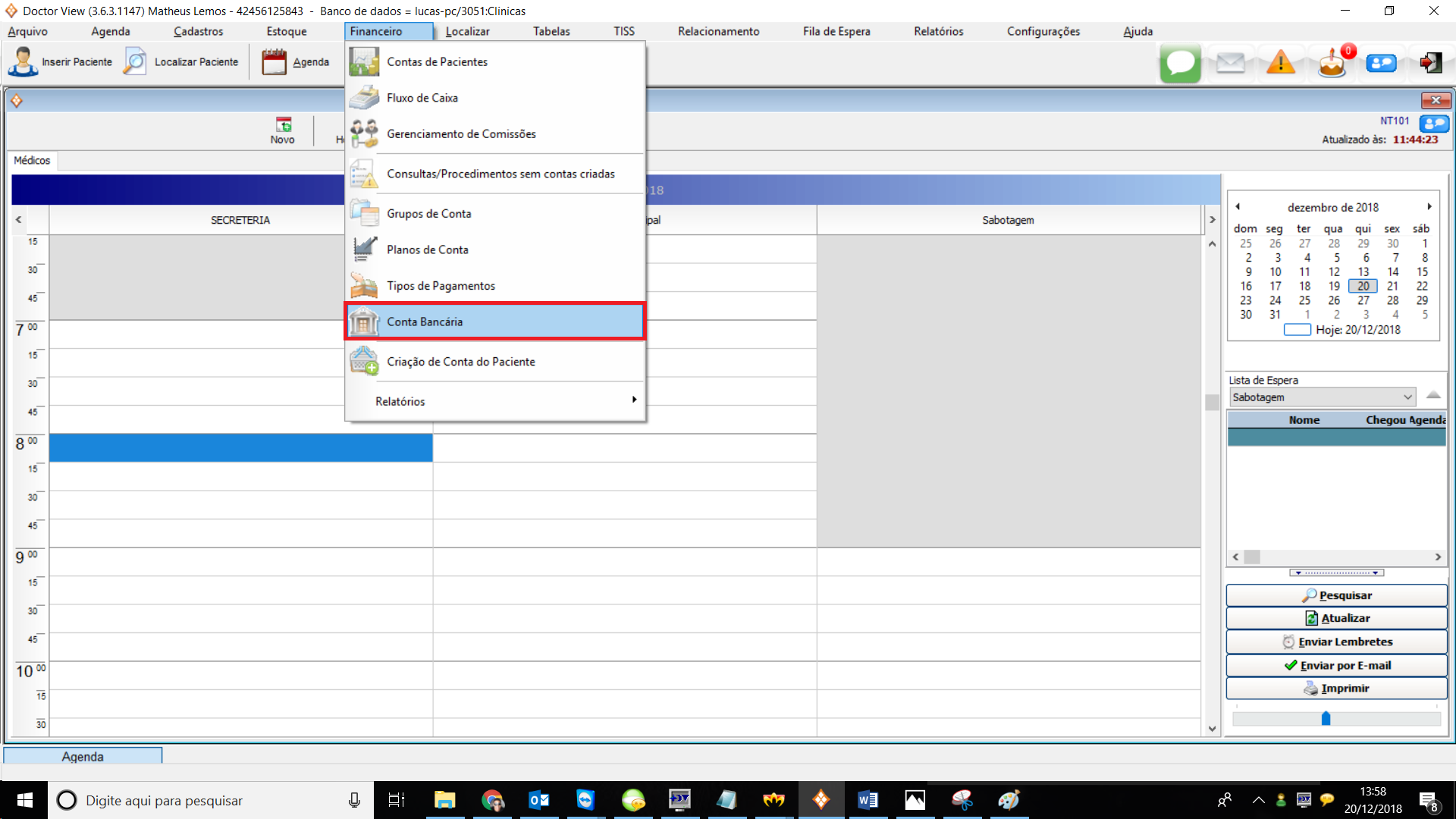This screenshot has width=1456, height=819.
Task: Click the Fluxo de Caixa menu item
Action: [x=422, y=98]
